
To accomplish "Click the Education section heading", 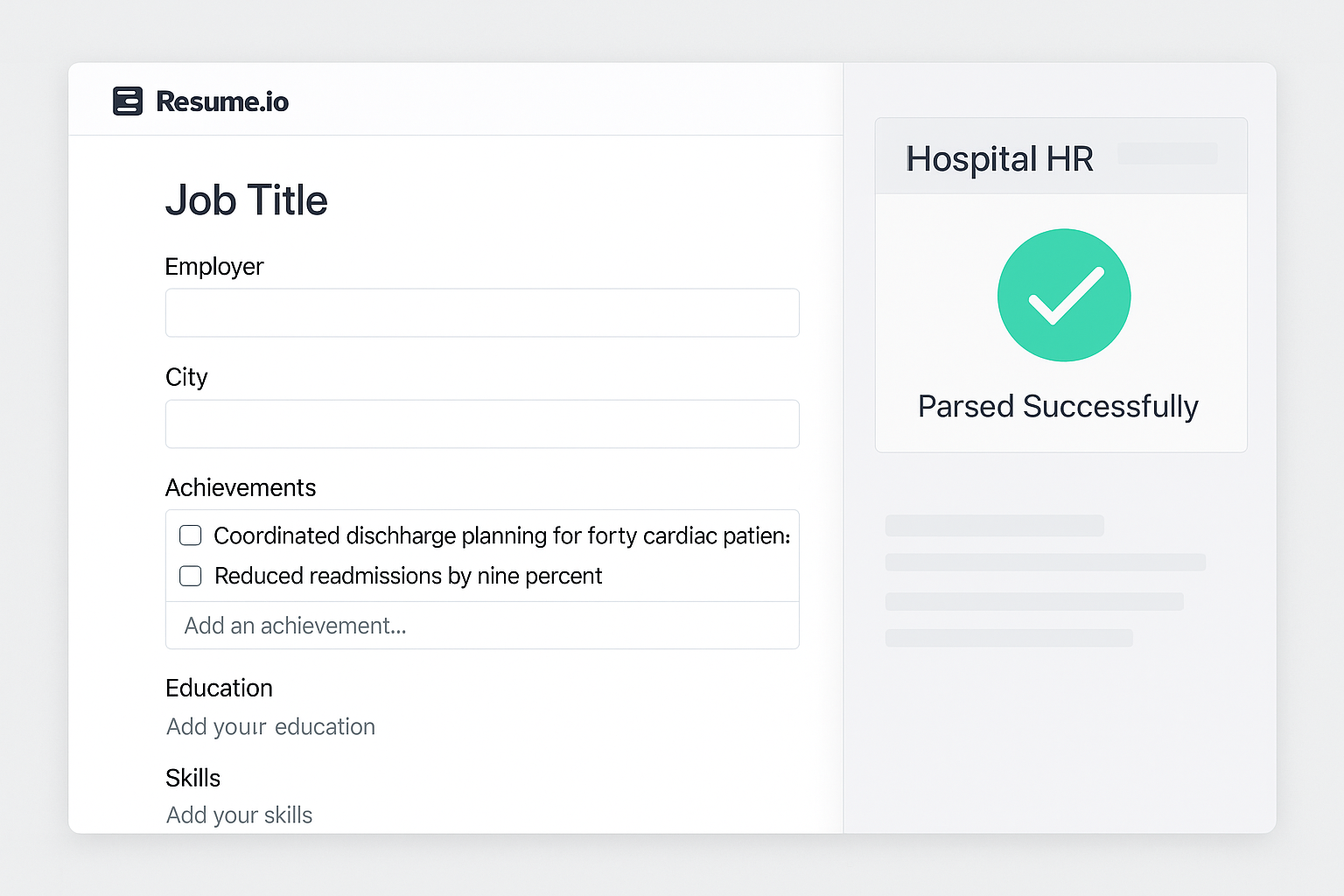I will pyautogui.click(x=219, y=689).
